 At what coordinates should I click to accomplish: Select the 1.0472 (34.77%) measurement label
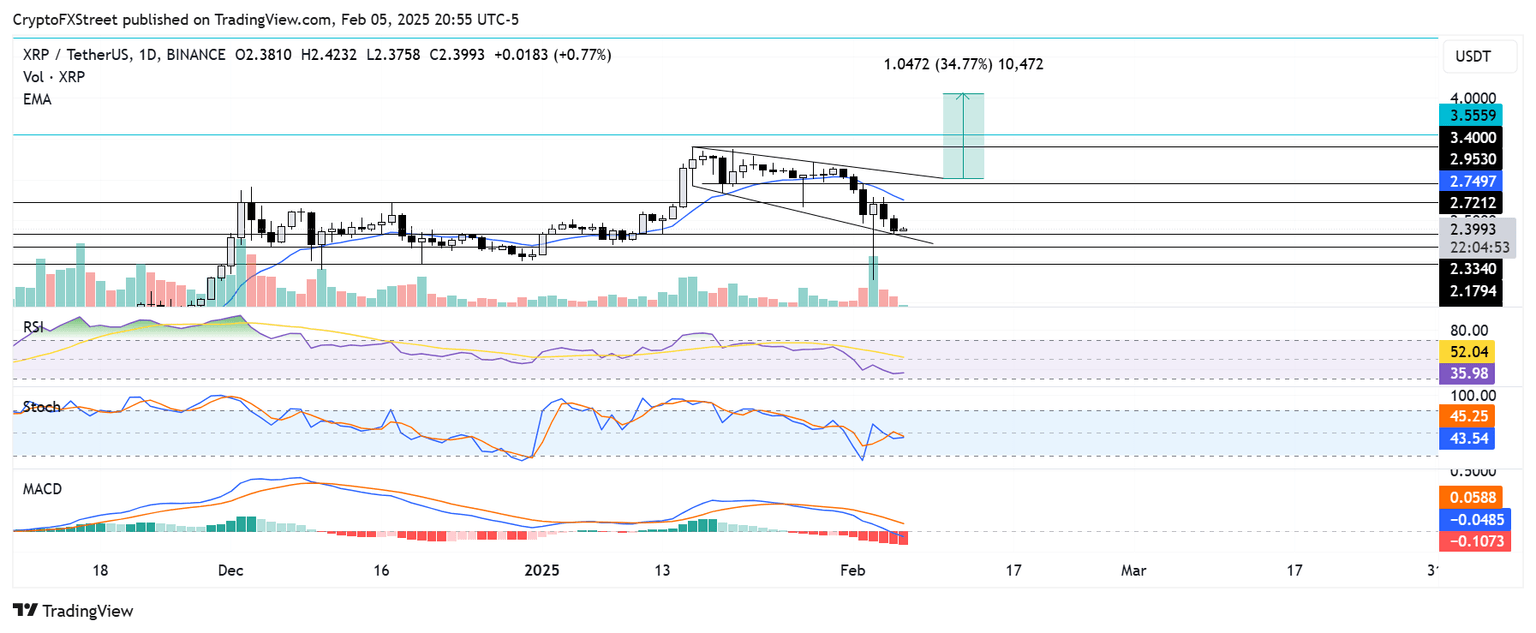tap(964, 65)
